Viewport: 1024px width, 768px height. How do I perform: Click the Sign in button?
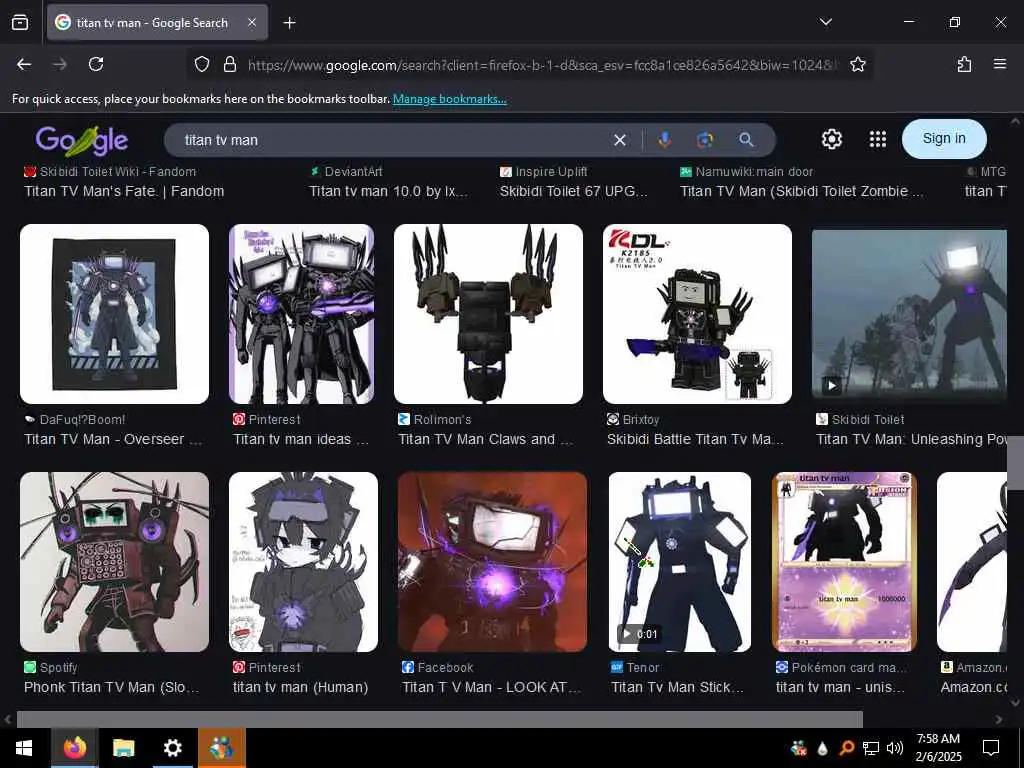[x=944, y=138]
